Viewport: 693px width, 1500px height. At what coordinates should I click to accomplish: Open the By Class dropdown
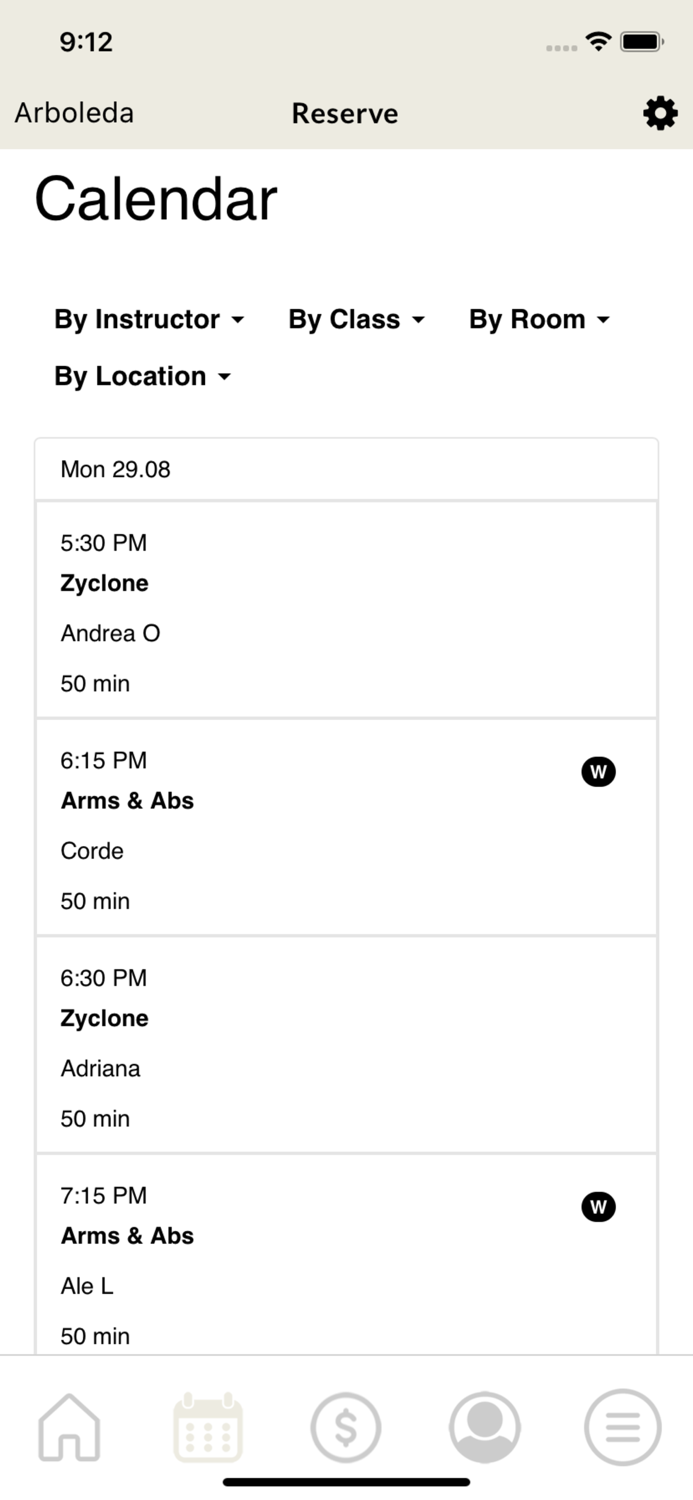click(x=356, y=319)
